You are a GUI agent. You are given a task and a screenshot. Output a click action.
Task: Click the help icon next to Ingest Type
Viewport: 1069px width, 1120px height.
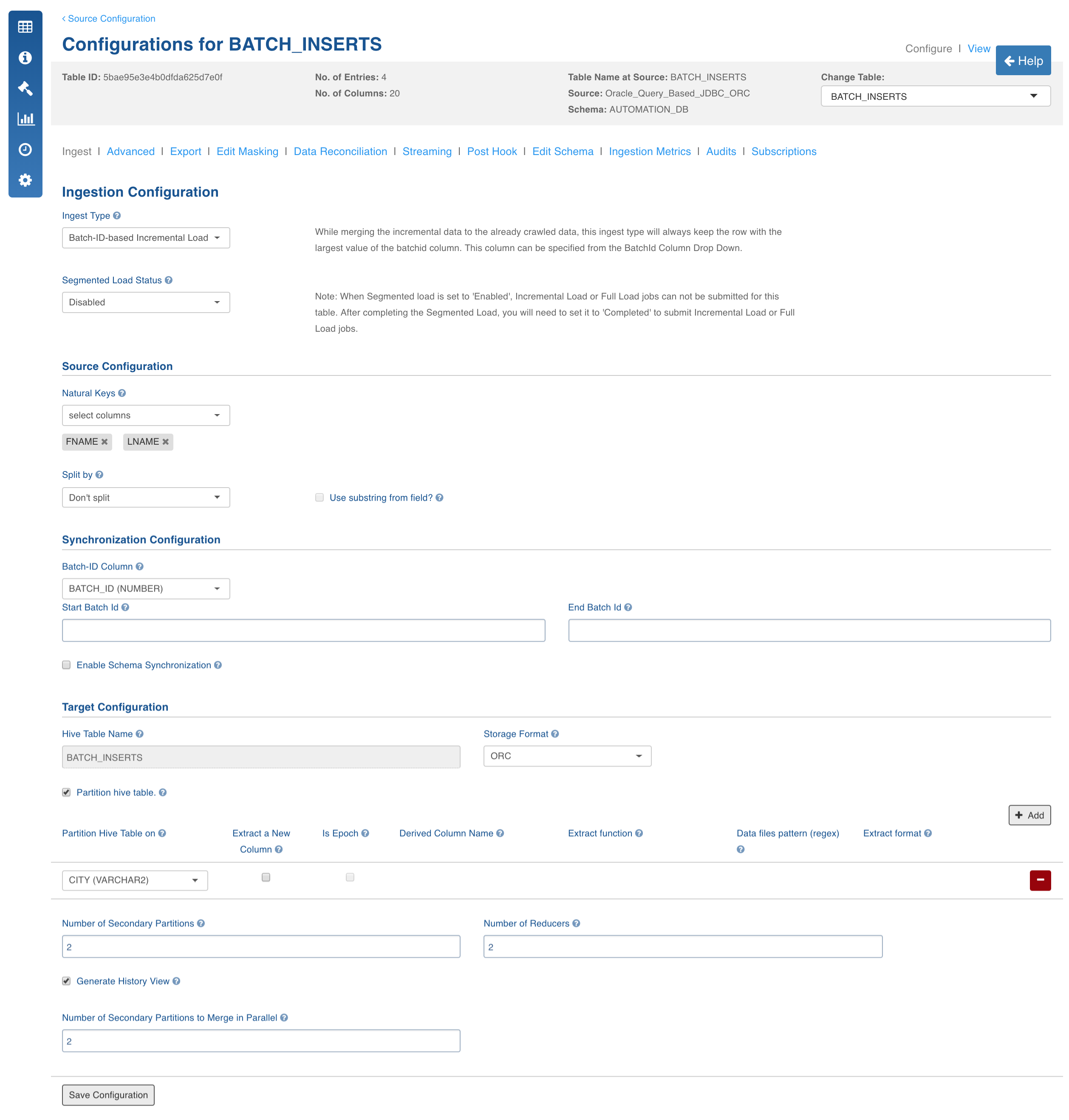tap(117, 215)
